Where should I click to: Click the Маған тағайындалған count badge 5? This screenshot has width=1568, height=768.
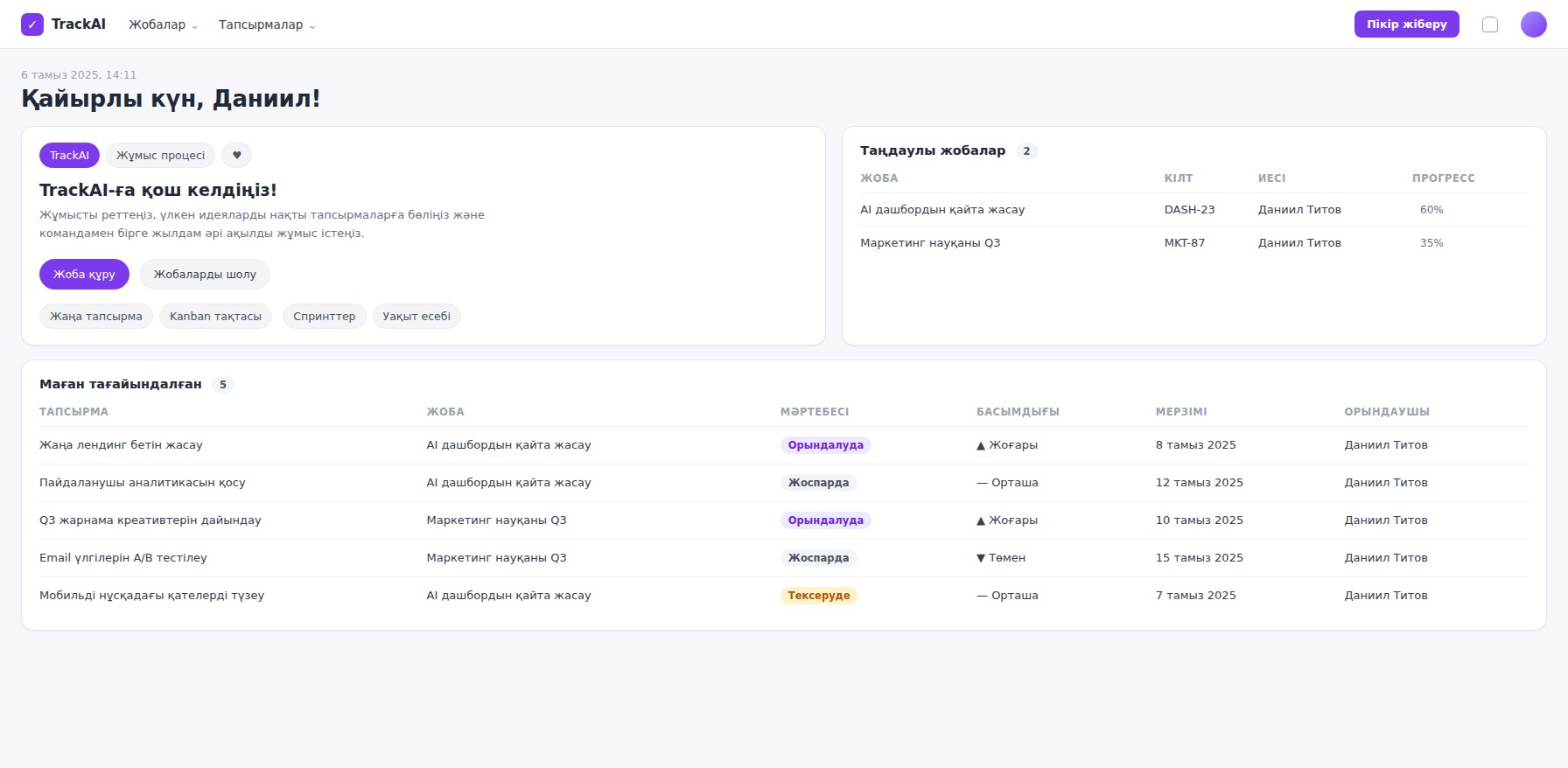(223, 385)
